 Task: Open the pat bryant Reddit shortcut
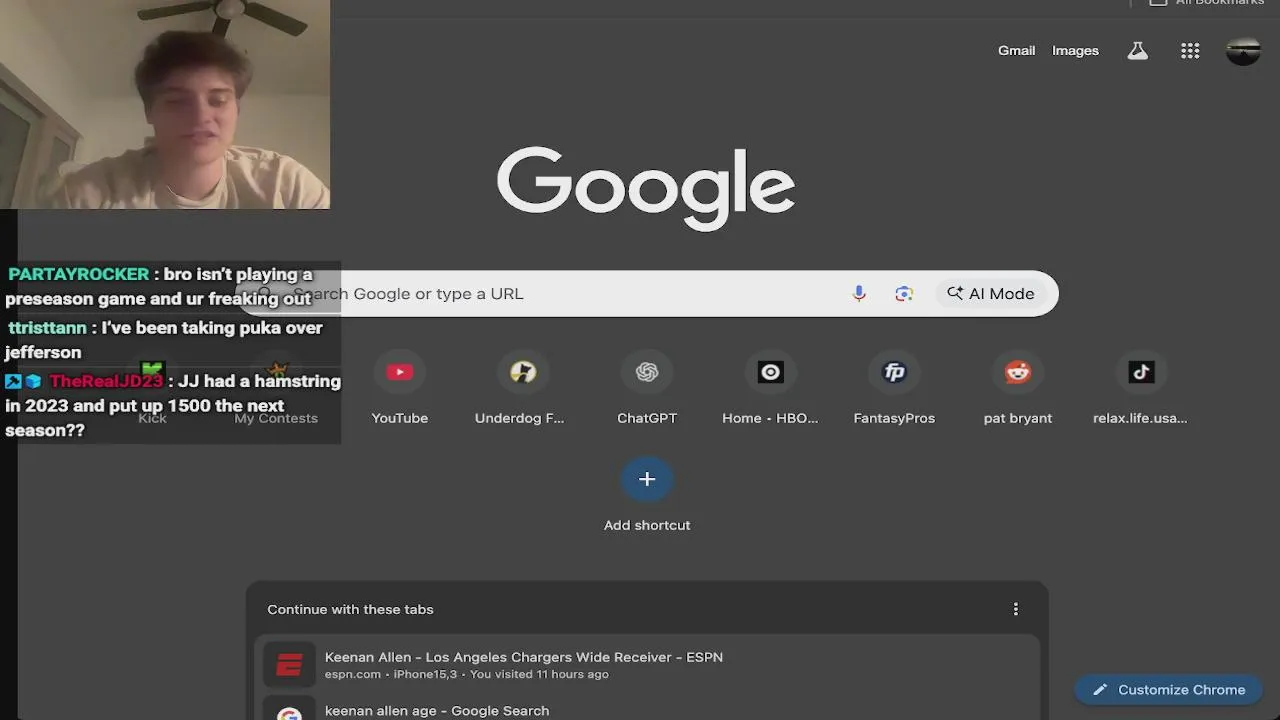tap(1018, 389)
